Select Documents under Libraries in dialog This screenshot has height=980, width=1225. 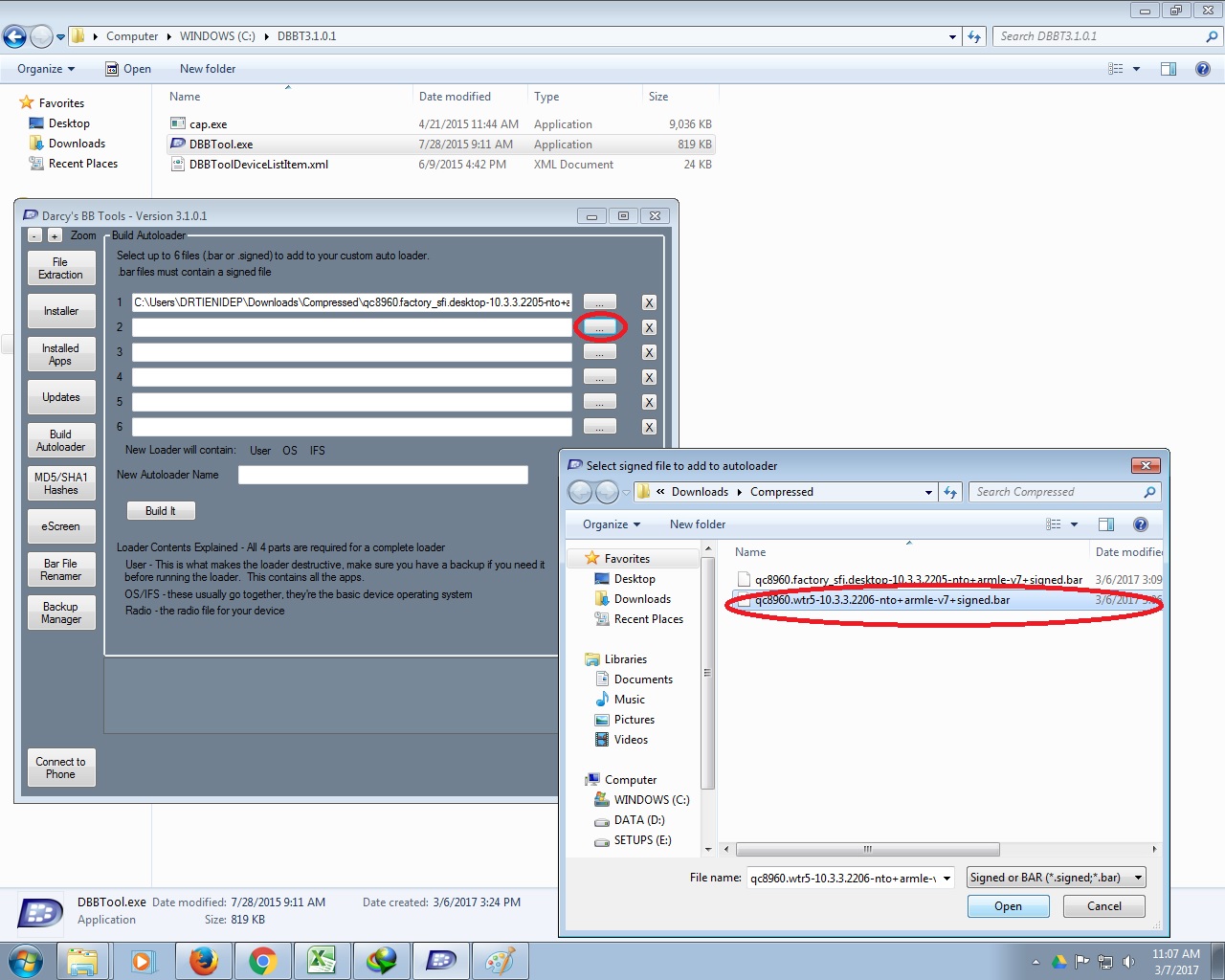[643, 679]
